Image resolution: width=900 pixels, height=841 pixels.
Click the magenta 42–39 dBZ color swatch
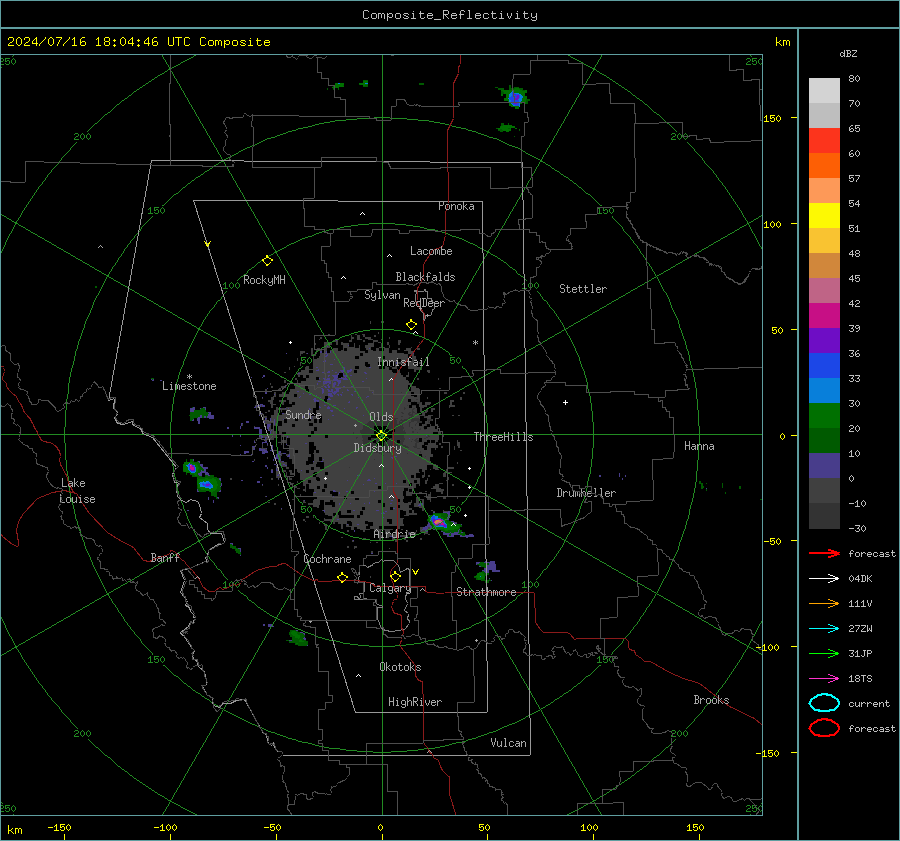824,316
